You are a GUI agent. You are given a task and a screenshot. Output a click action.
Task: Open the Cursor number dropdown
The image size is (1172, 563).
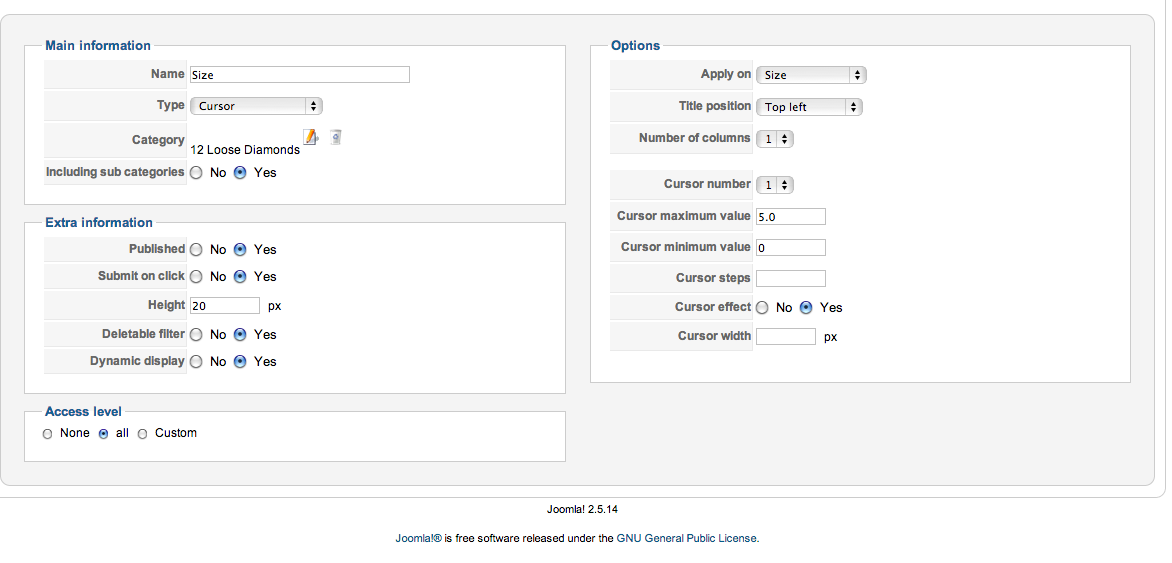[775, 185]
